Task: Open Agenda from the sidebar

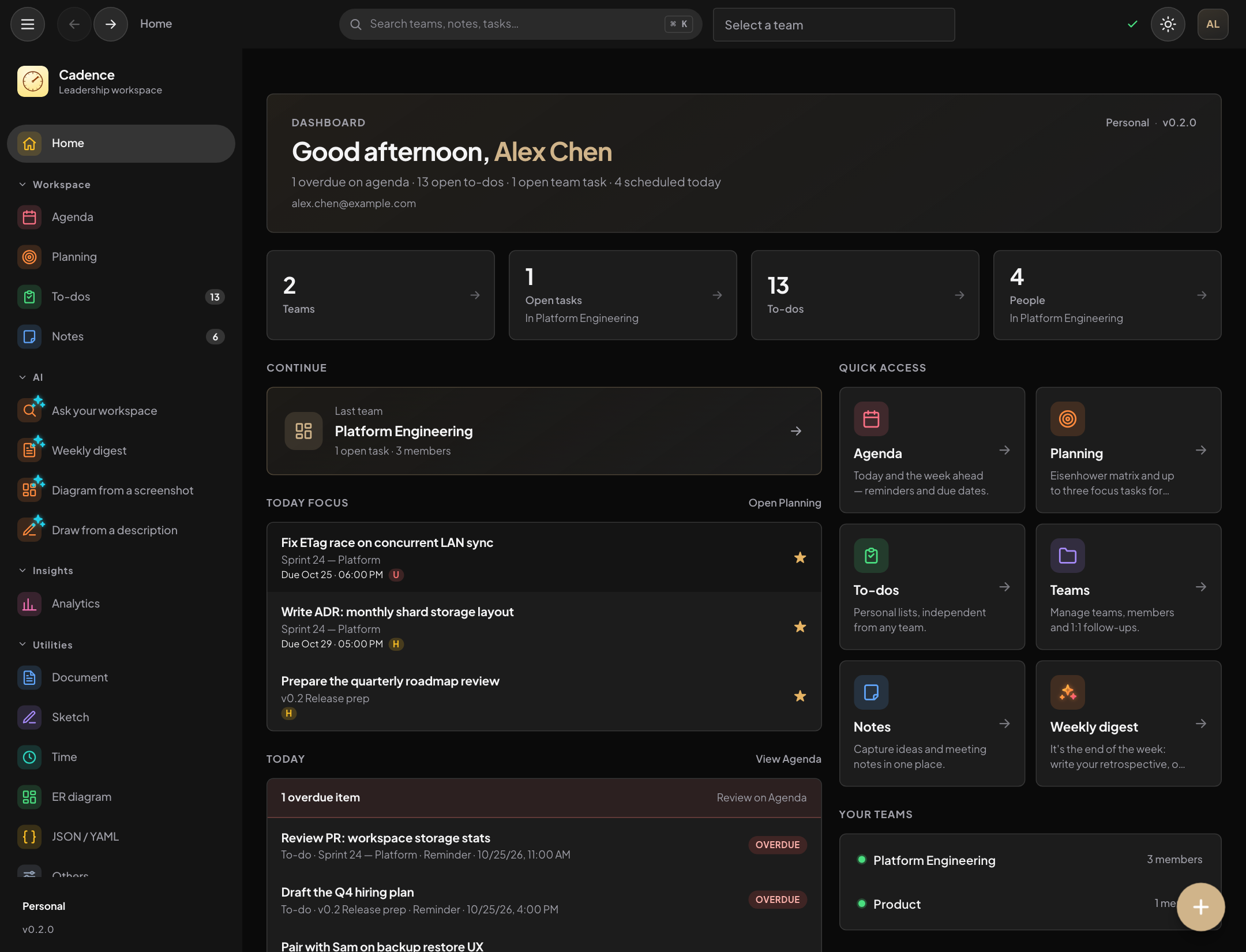Action: tap(121, 217)
